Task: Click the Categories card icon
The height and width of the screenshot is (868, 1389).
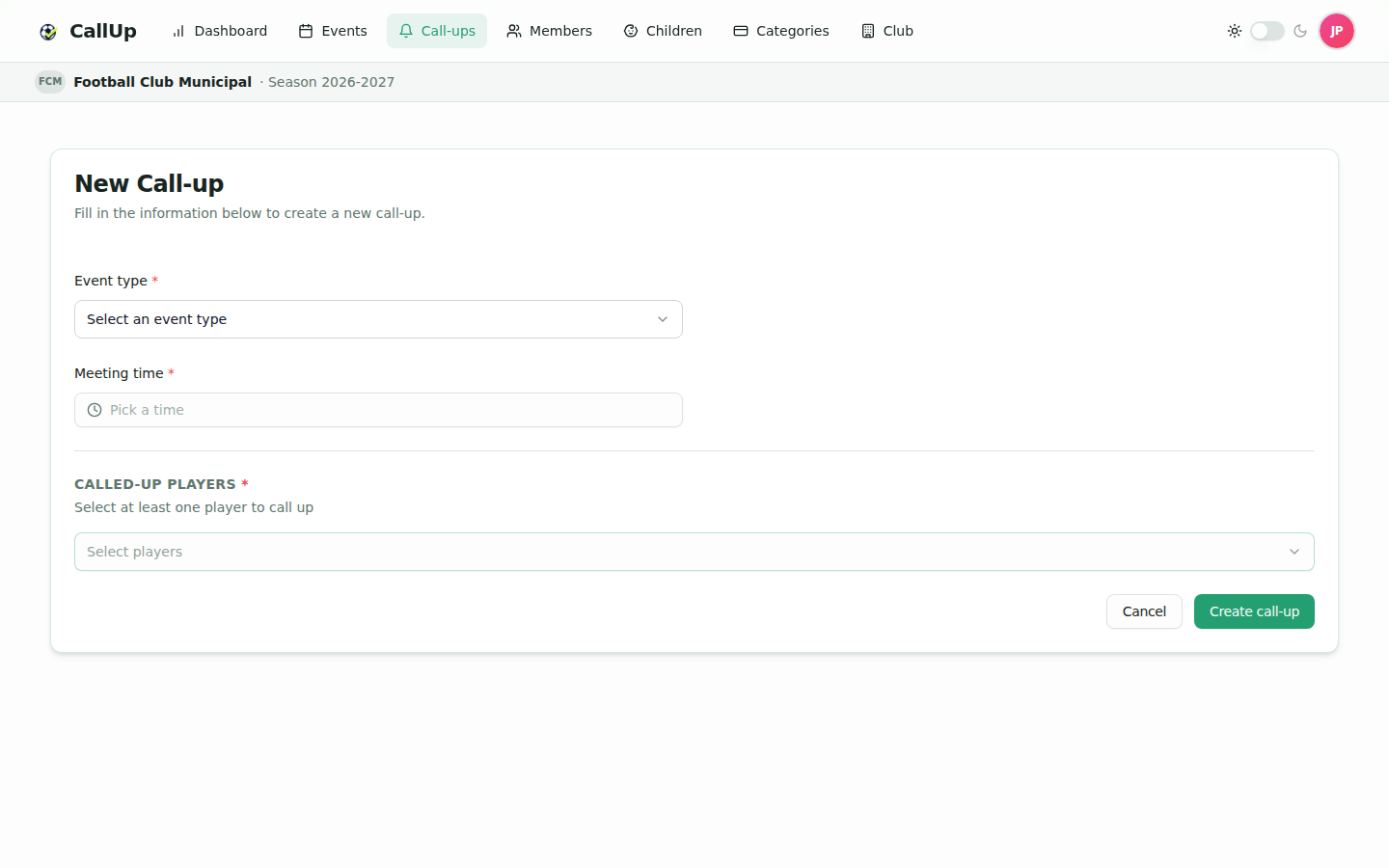Action: 741,31
